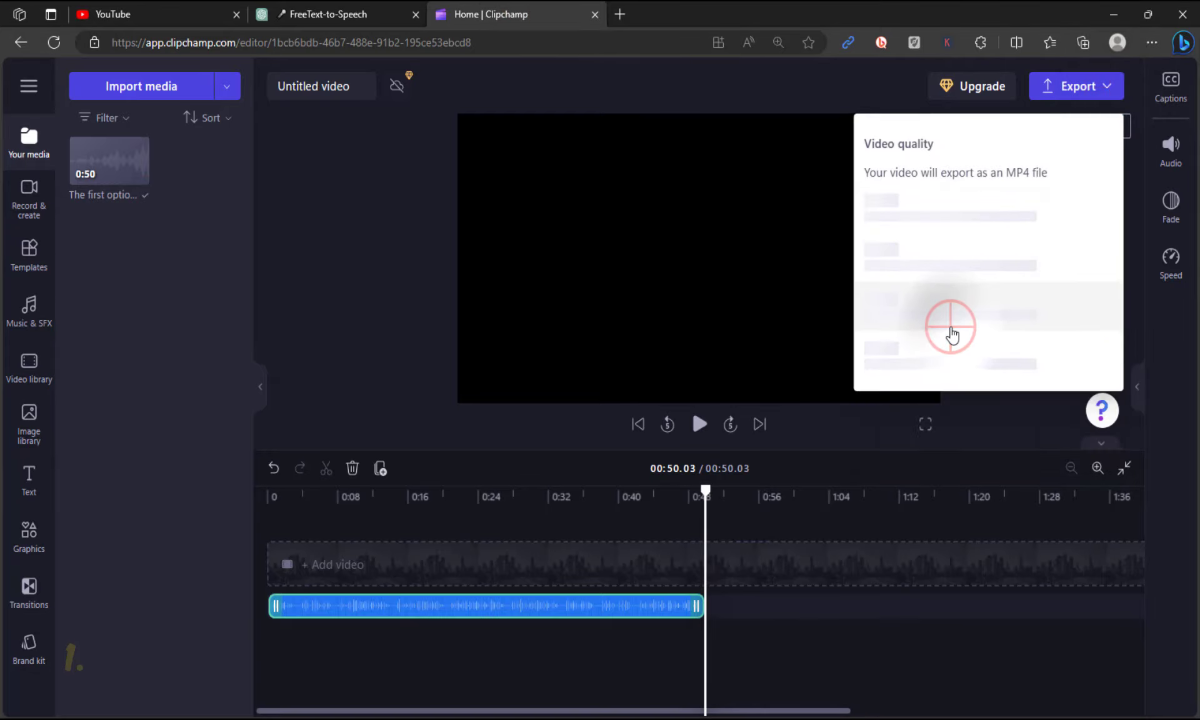Click the Upgrade button
1200x720 pixels.
tap(972, 86)
